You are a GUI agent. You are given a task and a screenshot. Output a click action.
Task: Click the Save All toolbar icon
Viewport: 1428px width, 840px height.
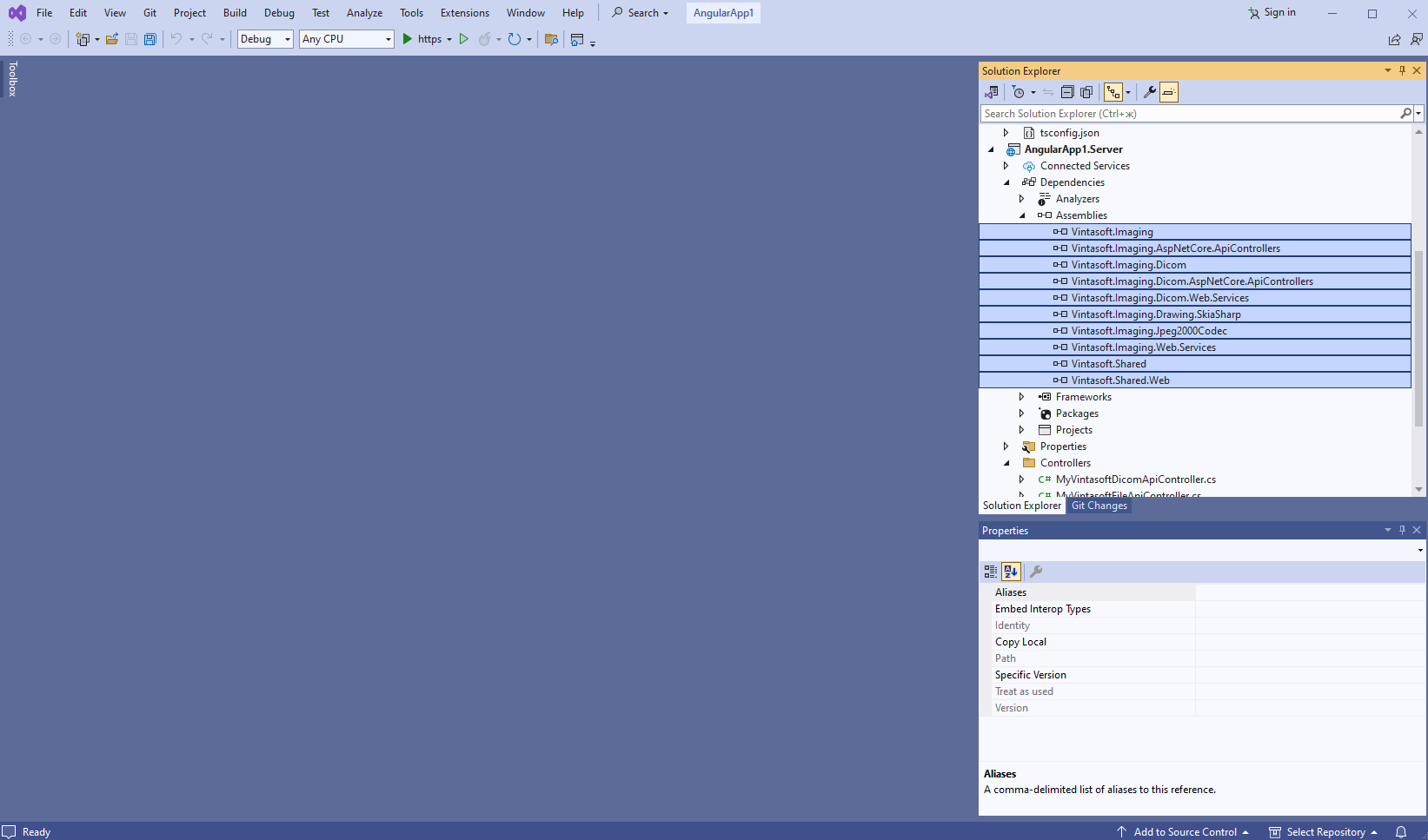(x=150, y=39)
